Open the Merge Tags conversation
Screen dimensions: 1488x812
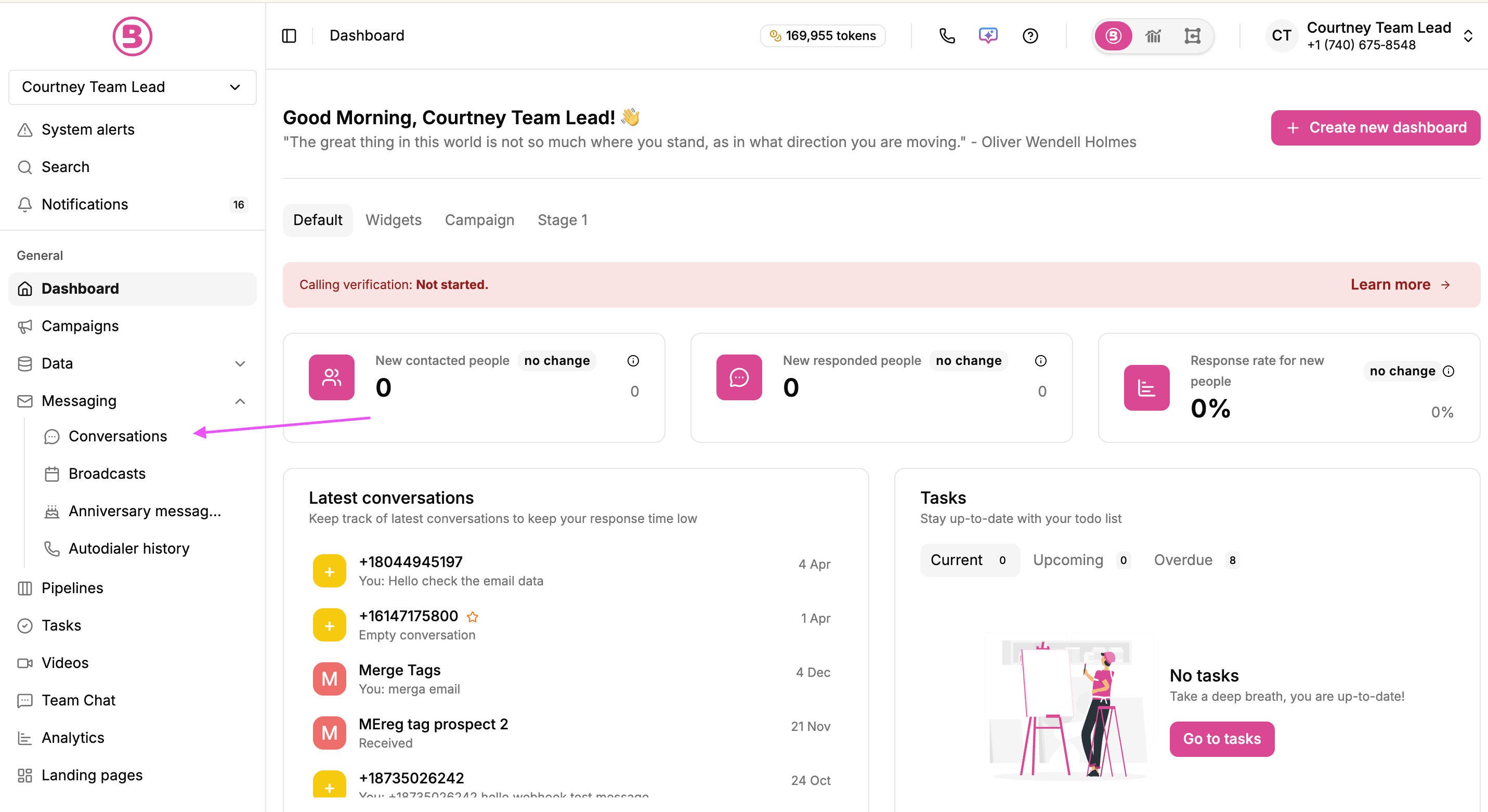[x=572, y=679]
